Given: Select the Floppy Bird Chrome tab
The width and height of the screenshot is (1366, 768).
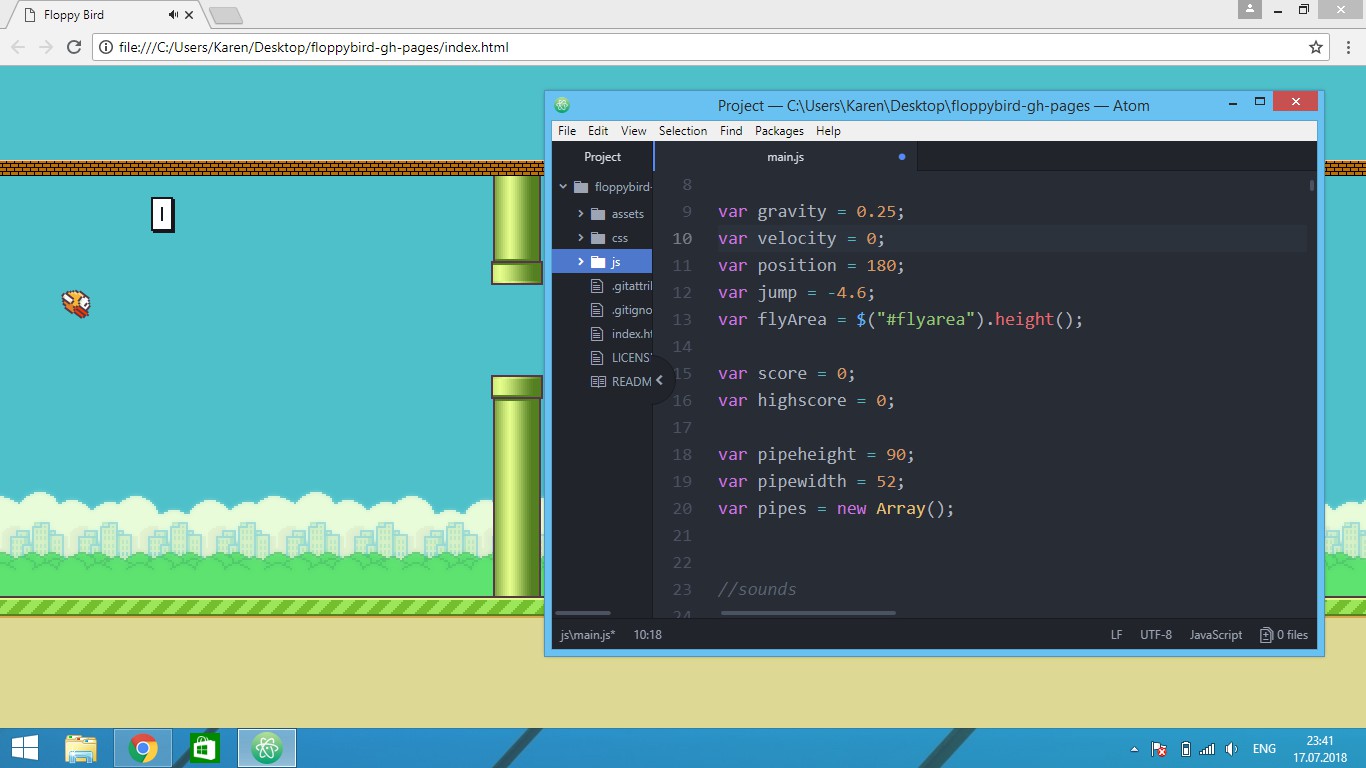Looking at the screenshot, I should (x=104, y=15).
